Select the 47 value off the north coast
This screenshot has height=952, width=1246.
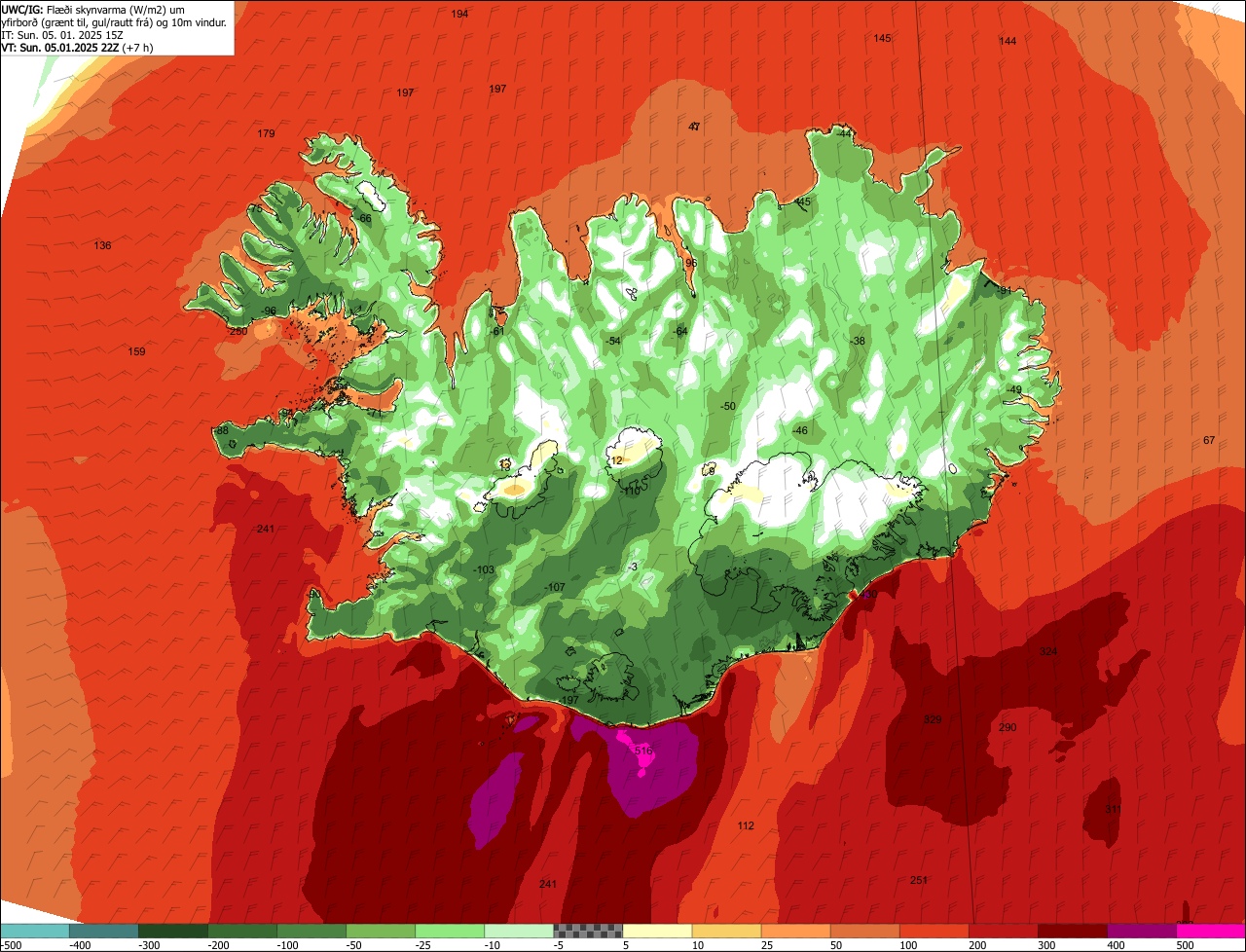pyautogui.click(x=694, y=127)
